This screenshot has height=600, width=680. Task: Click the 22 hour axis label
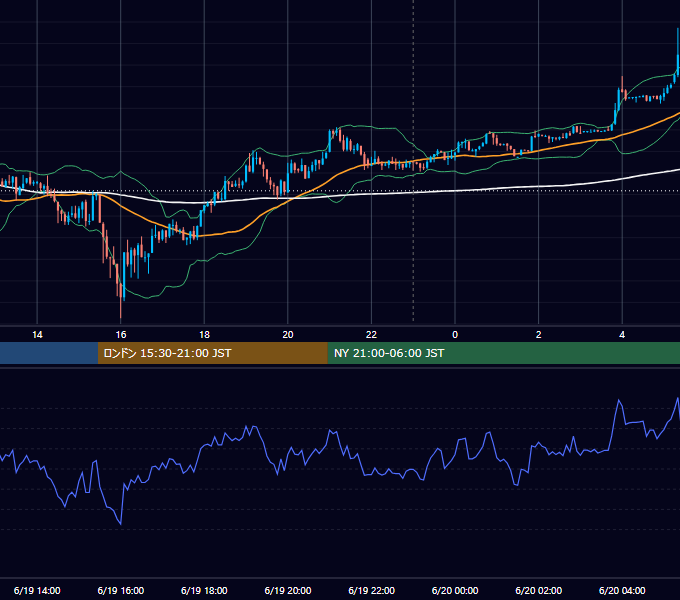tap(371, 335)
